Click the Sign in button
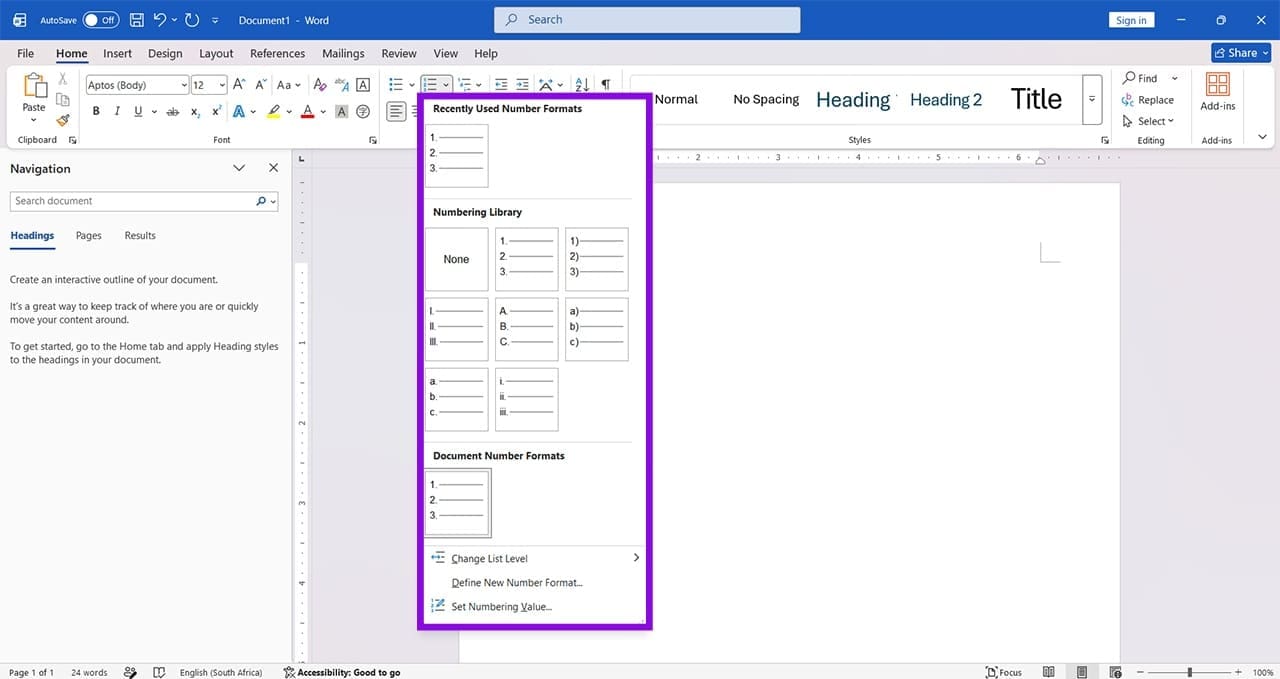 [1131, 20]
